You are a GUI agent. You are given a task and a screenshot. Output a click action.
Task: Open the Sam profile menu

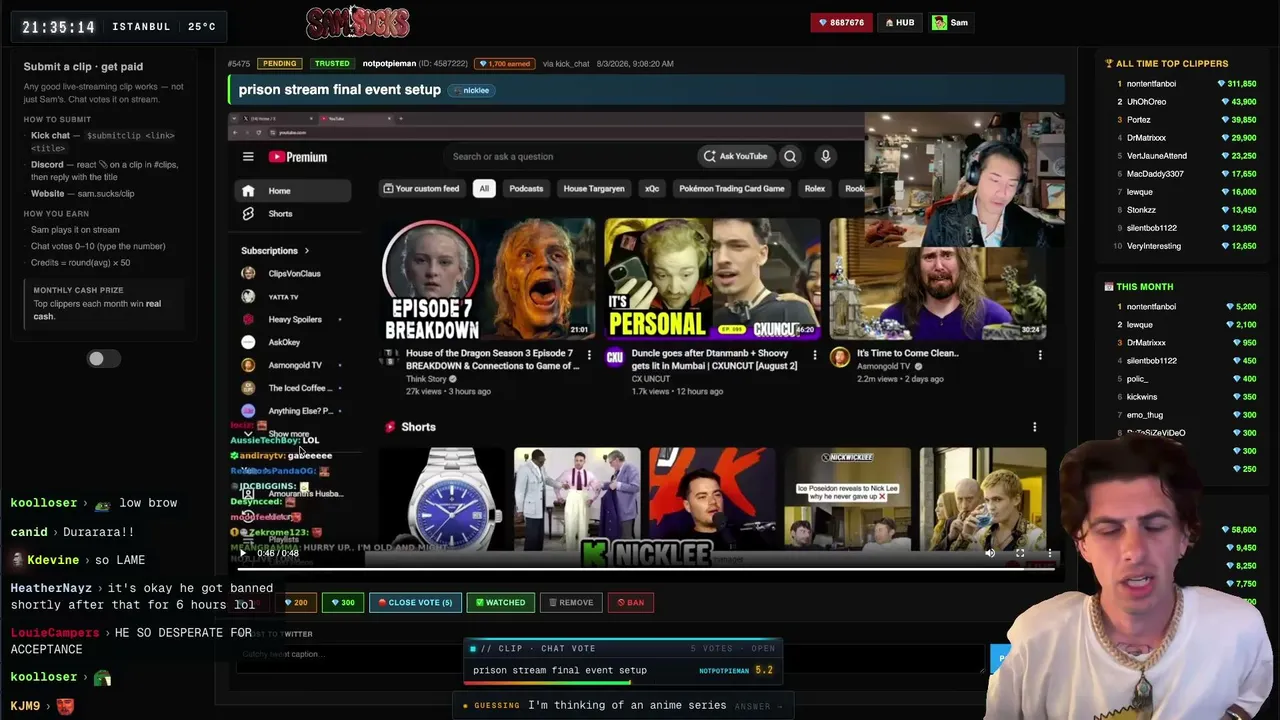click(950, 22)
